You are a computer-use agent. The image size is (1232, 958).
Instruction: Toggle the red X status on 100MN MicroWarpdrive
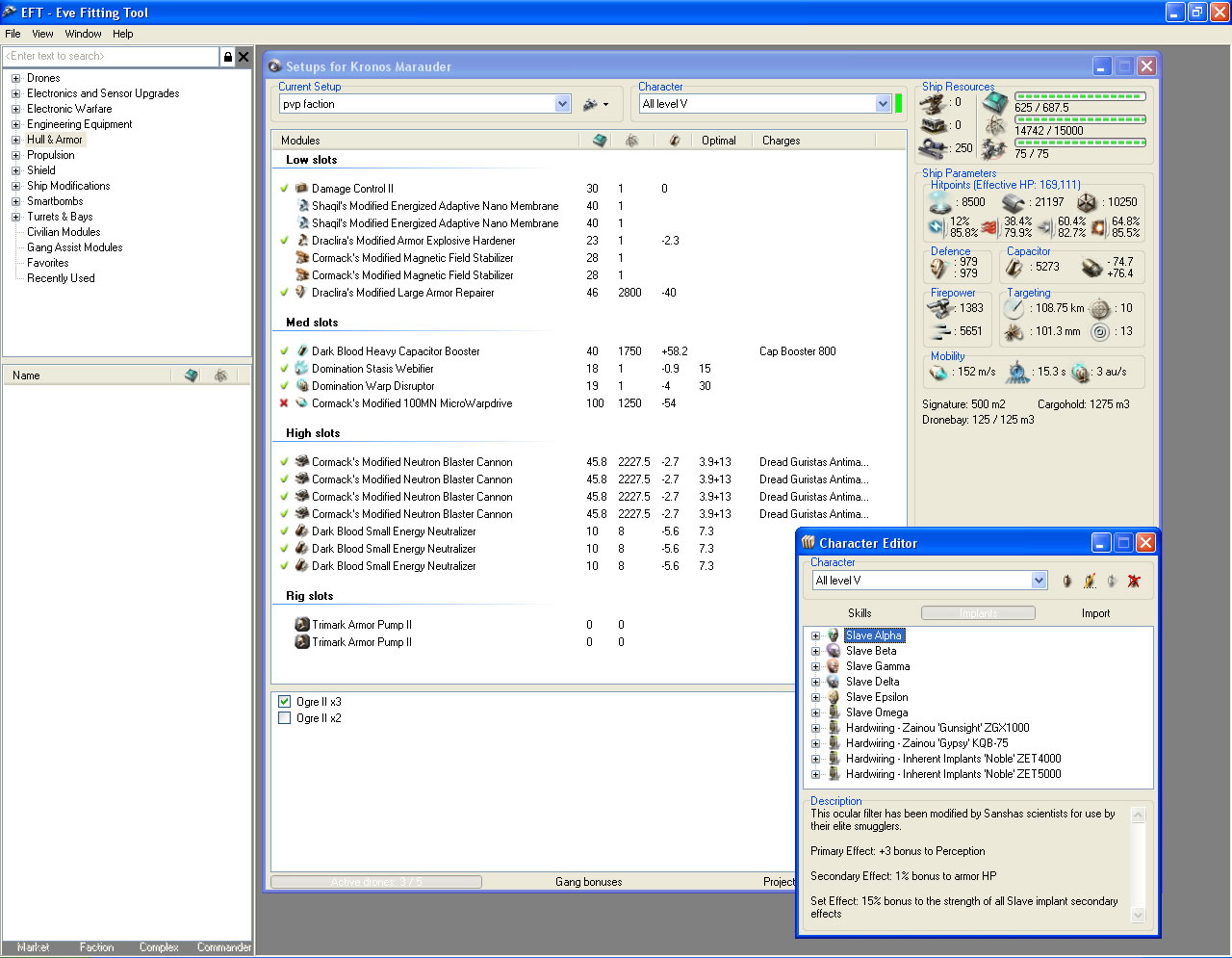pyautogui.click(x=284, y=403)
